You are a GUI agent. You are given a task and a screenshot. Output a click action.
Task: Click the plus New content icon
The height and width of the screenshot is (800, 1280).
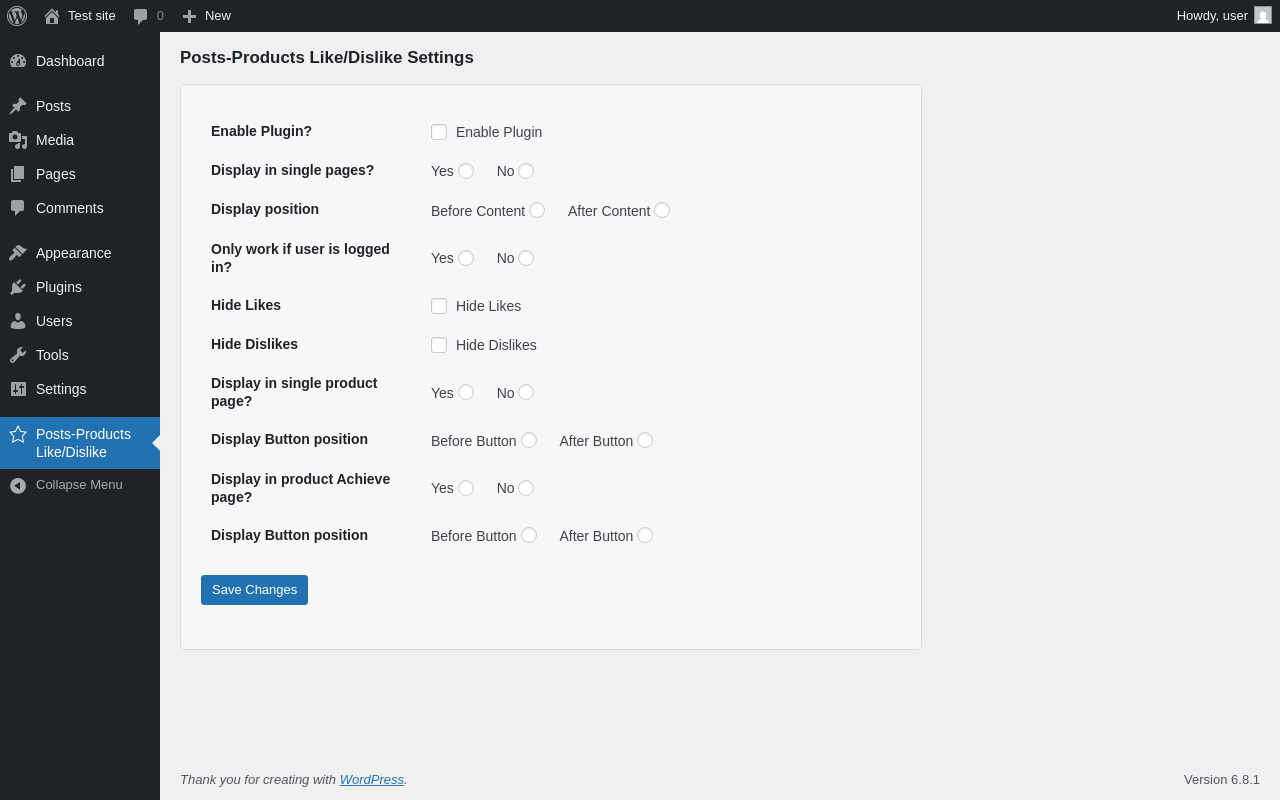pos(189,16)
